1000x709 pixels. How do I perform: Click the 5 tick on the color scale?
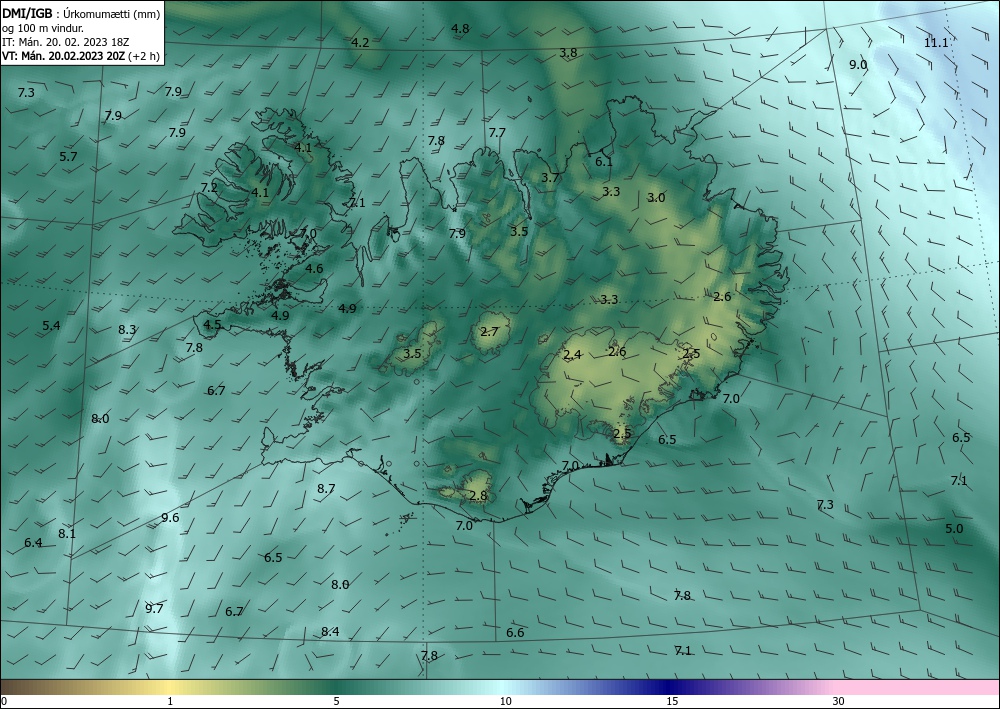336,702
